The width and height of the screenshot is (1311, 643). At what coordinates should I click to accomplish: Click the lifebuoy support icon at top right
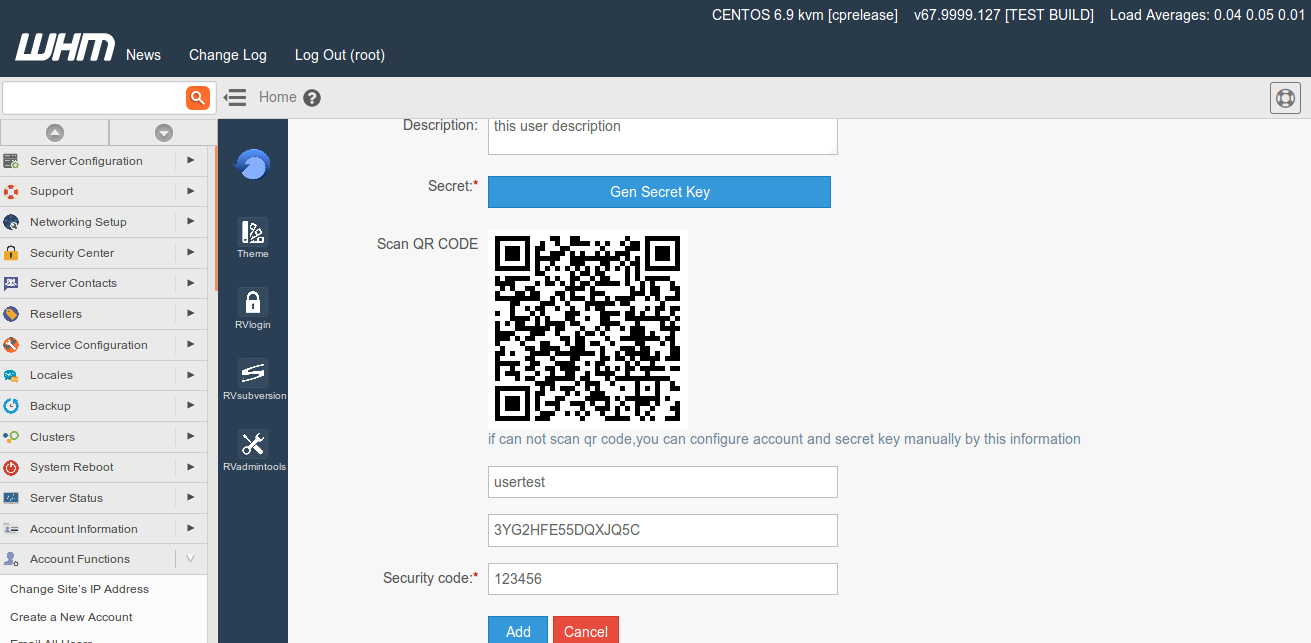click(1285, 98)
